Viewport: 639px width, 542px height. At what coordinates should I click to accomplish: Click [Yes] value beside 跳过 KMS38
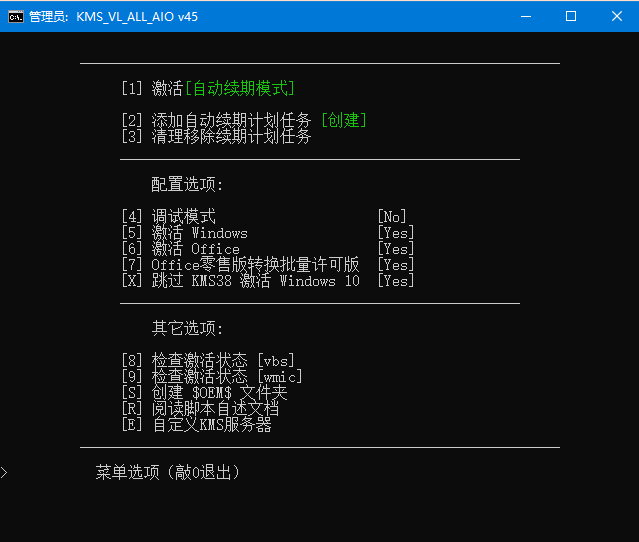click(x=396, y=281)
